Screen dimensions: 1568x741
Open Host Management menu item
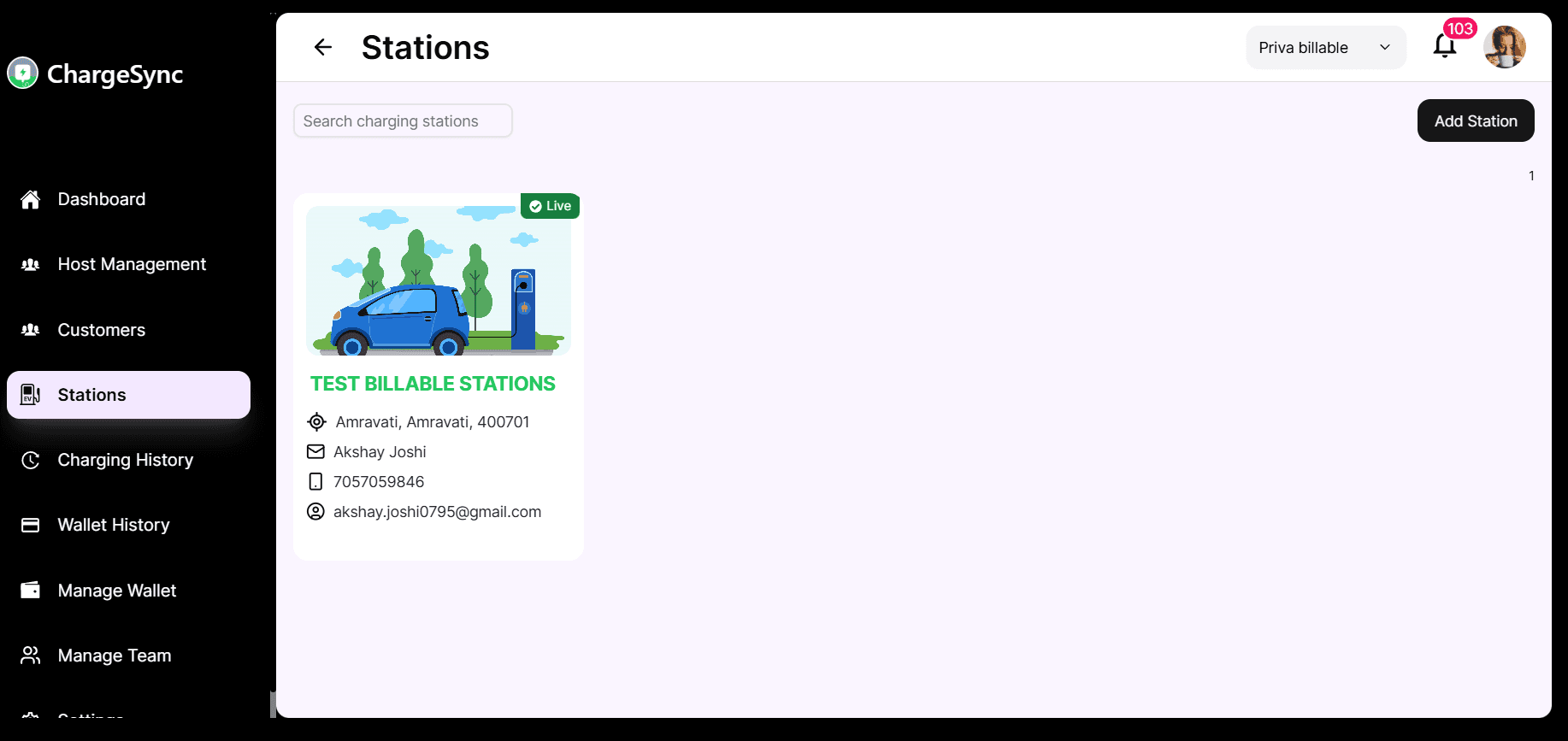pos(132,264)
